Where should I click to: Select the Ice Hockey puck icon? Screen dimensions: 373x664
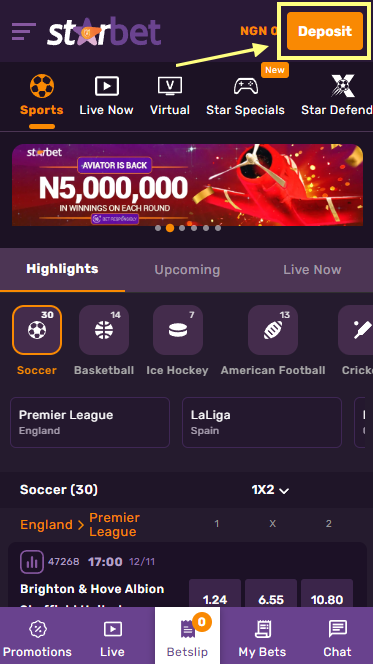(x=178, y=330)
